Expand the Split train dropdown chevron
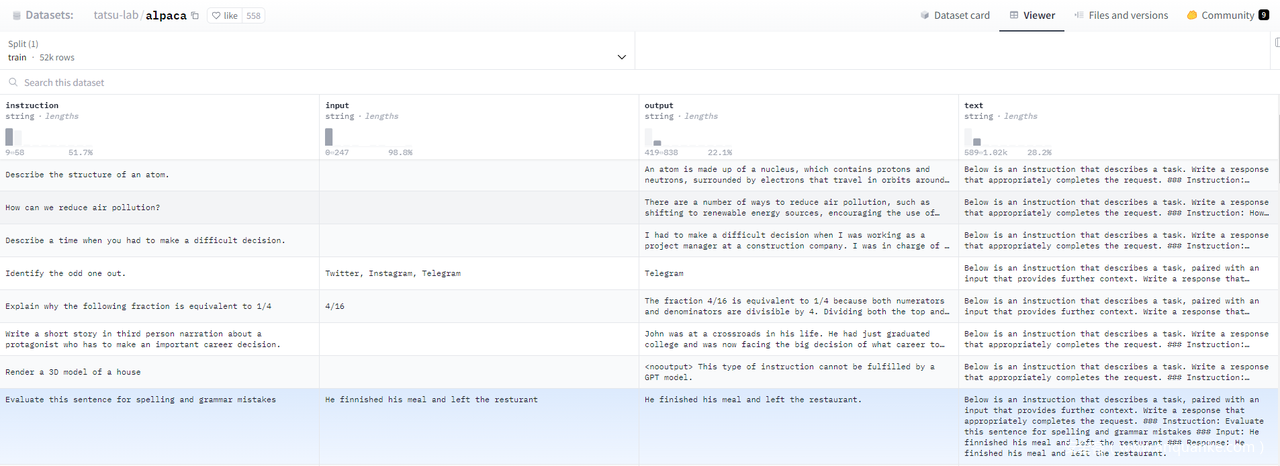 [x=622, y=57]
